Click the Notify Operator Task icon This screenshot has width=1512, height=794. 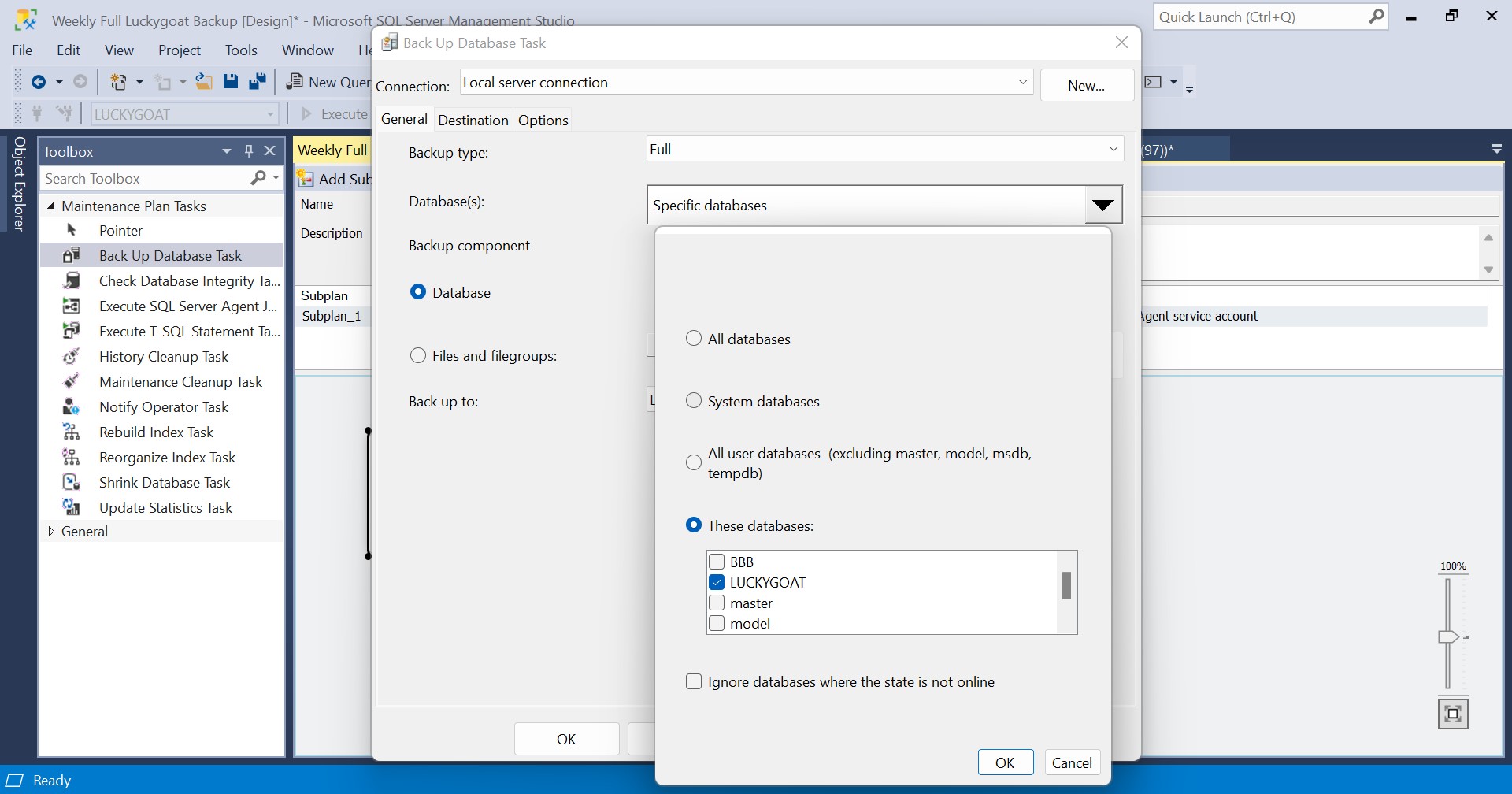pyautogui.click(x=72, y=406)
